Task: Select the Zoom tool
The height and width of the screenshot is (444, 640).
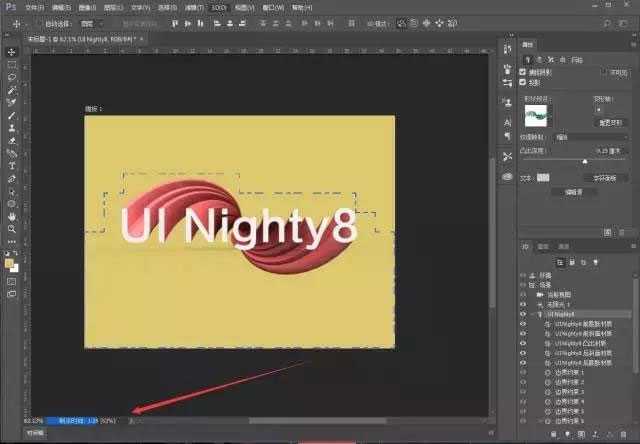Action: click(11, 228)
